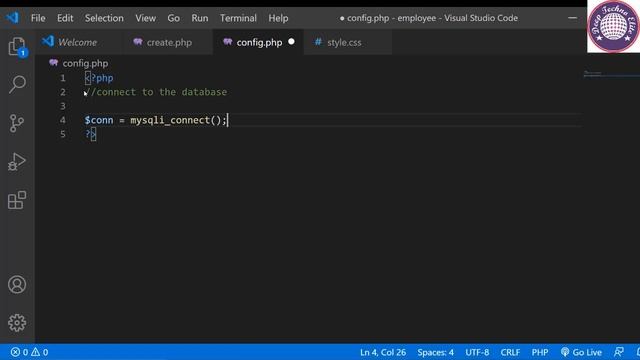Image resolution: width=640 pixels, height=360 pixels.
Task: Open the Selection menu
Action: pos(104,18)
